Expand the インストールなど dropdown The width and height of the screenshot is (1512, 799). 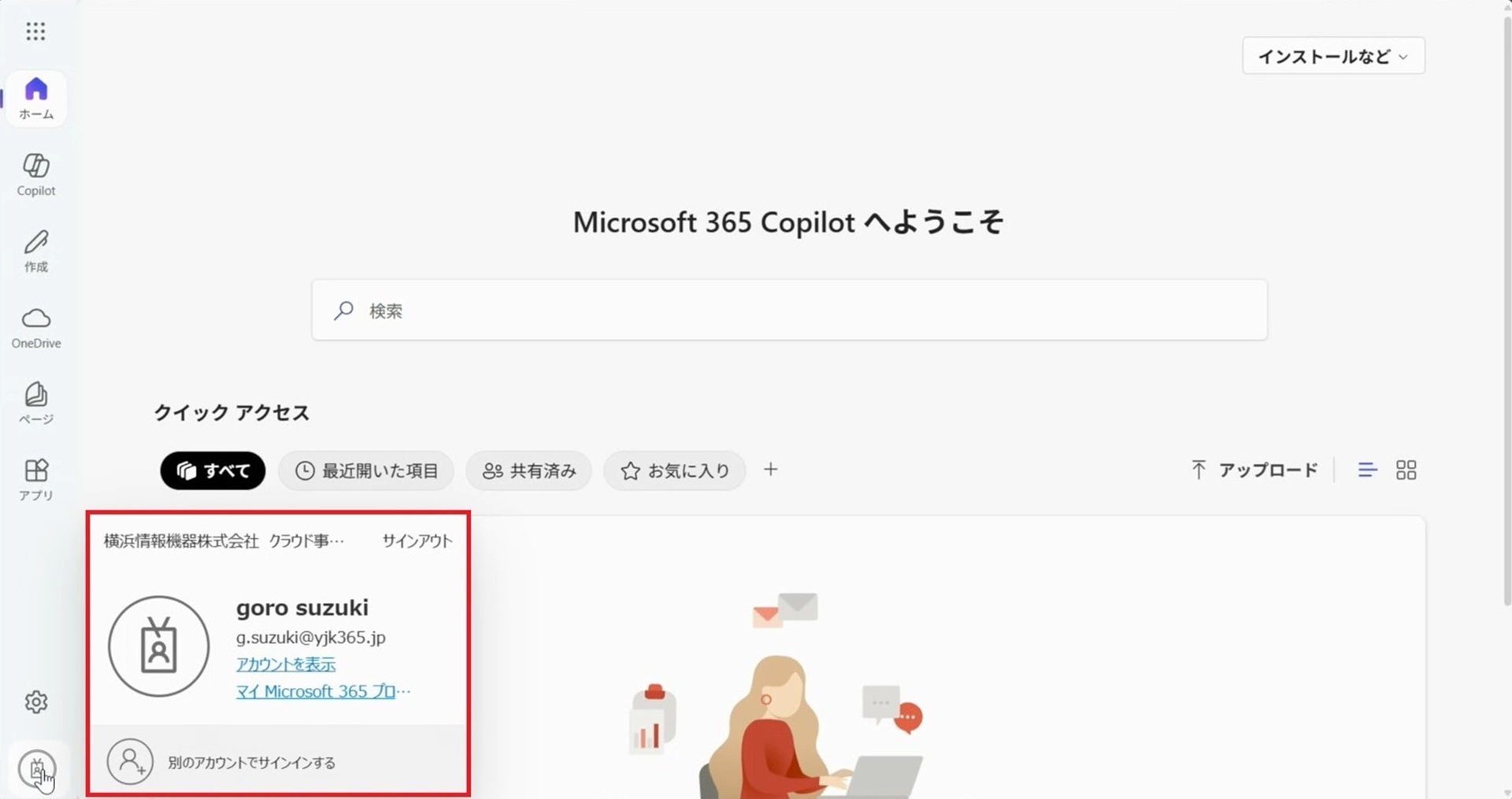[x=1333, y=56]
